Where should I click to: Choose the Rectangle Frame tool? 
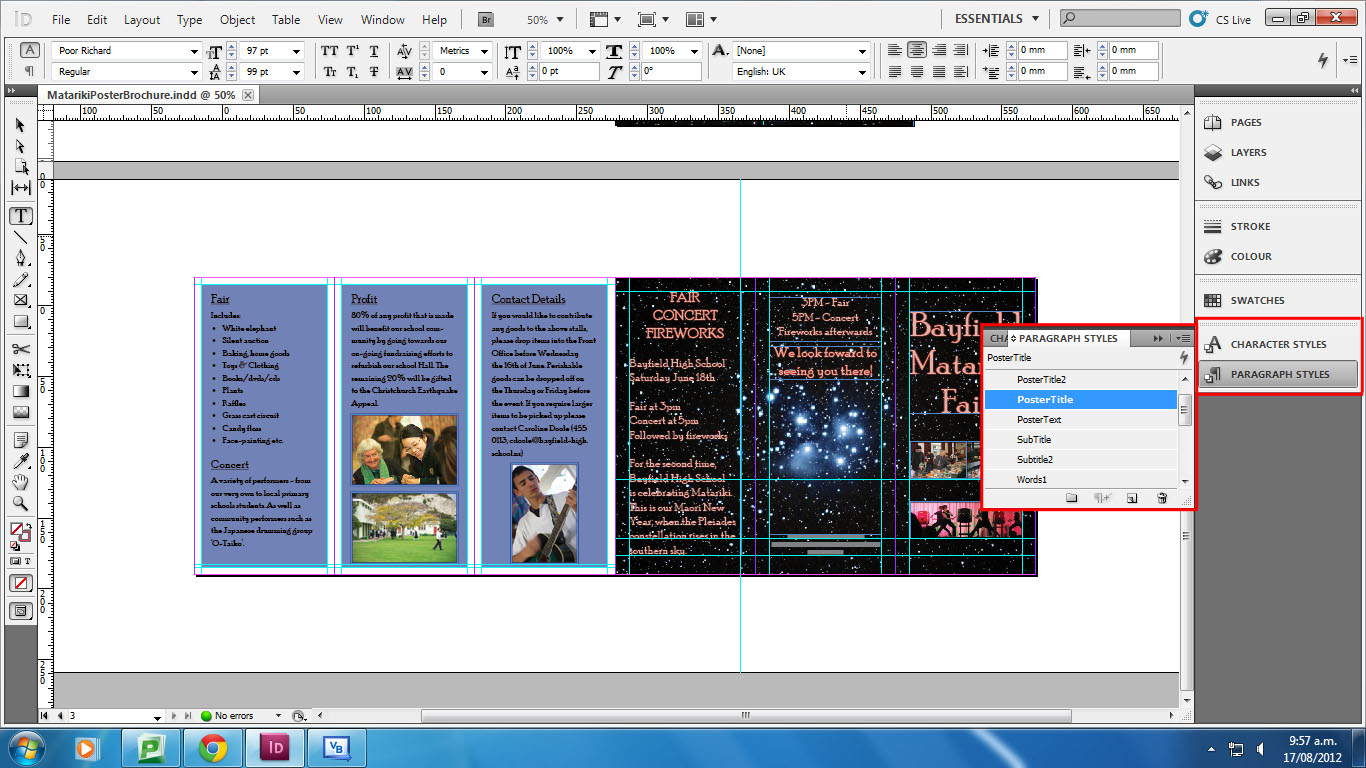[20, 300]
